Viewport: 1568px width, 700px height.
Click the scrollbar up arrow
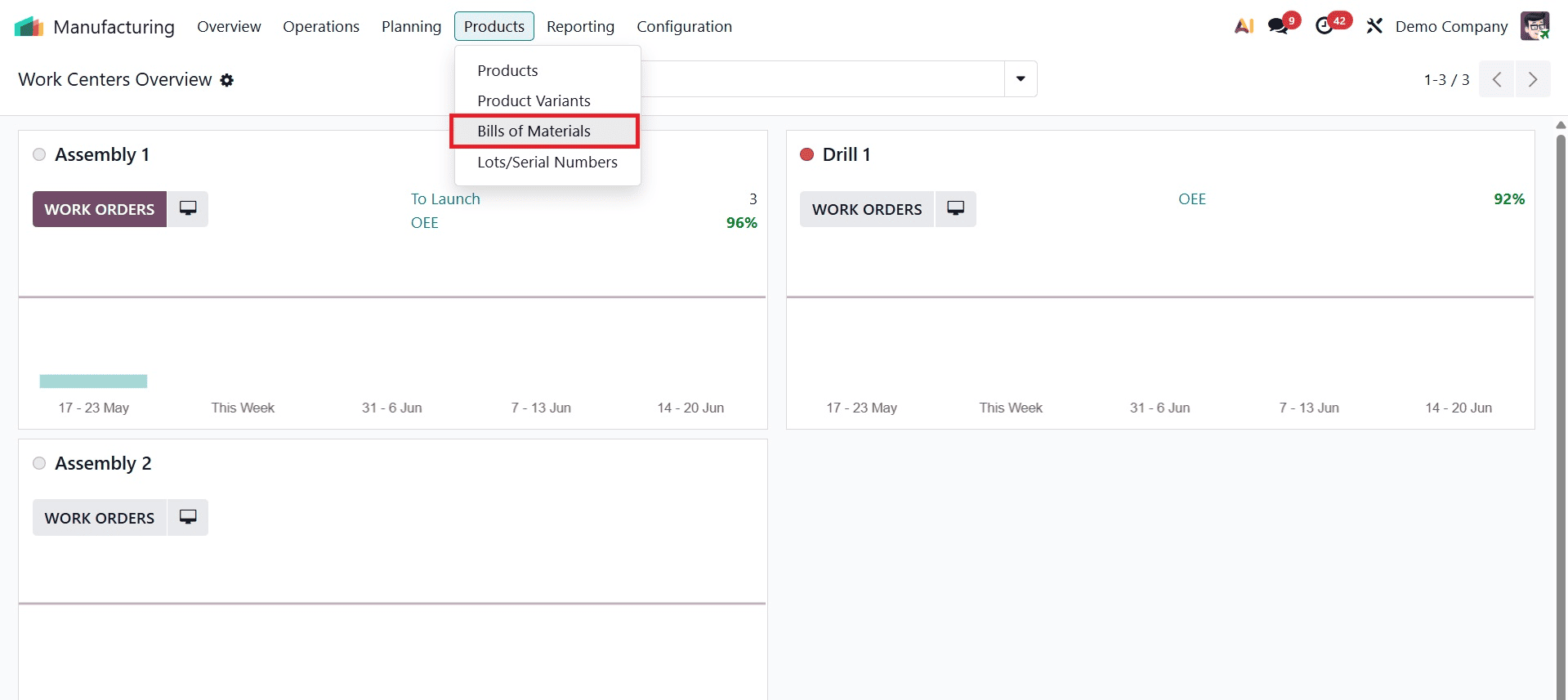pyautogui.click(x=1561, y=126)
